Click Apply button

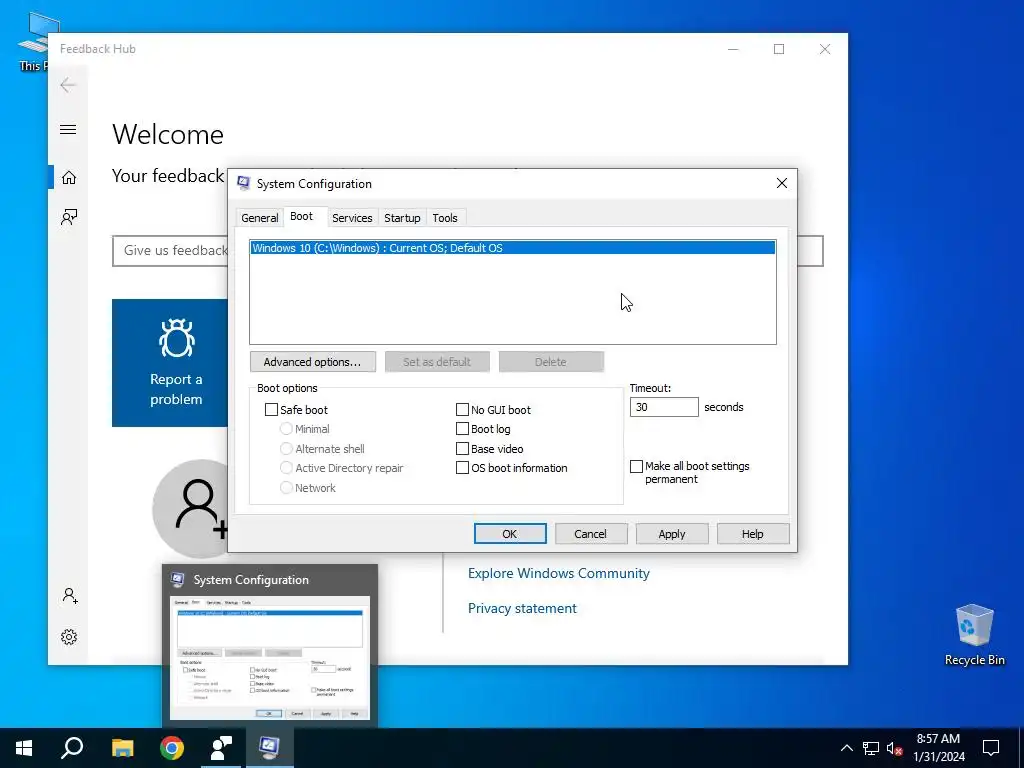[x=672, y=534]
